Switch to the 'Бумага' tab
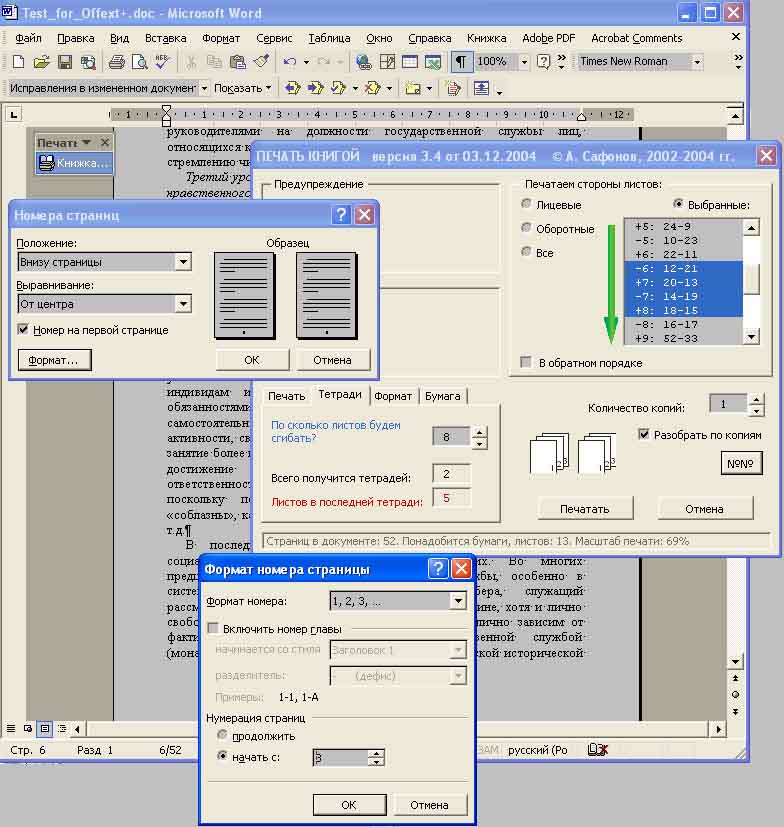The image size is (784, 827). pyautogui.click(x=443, y=396)
